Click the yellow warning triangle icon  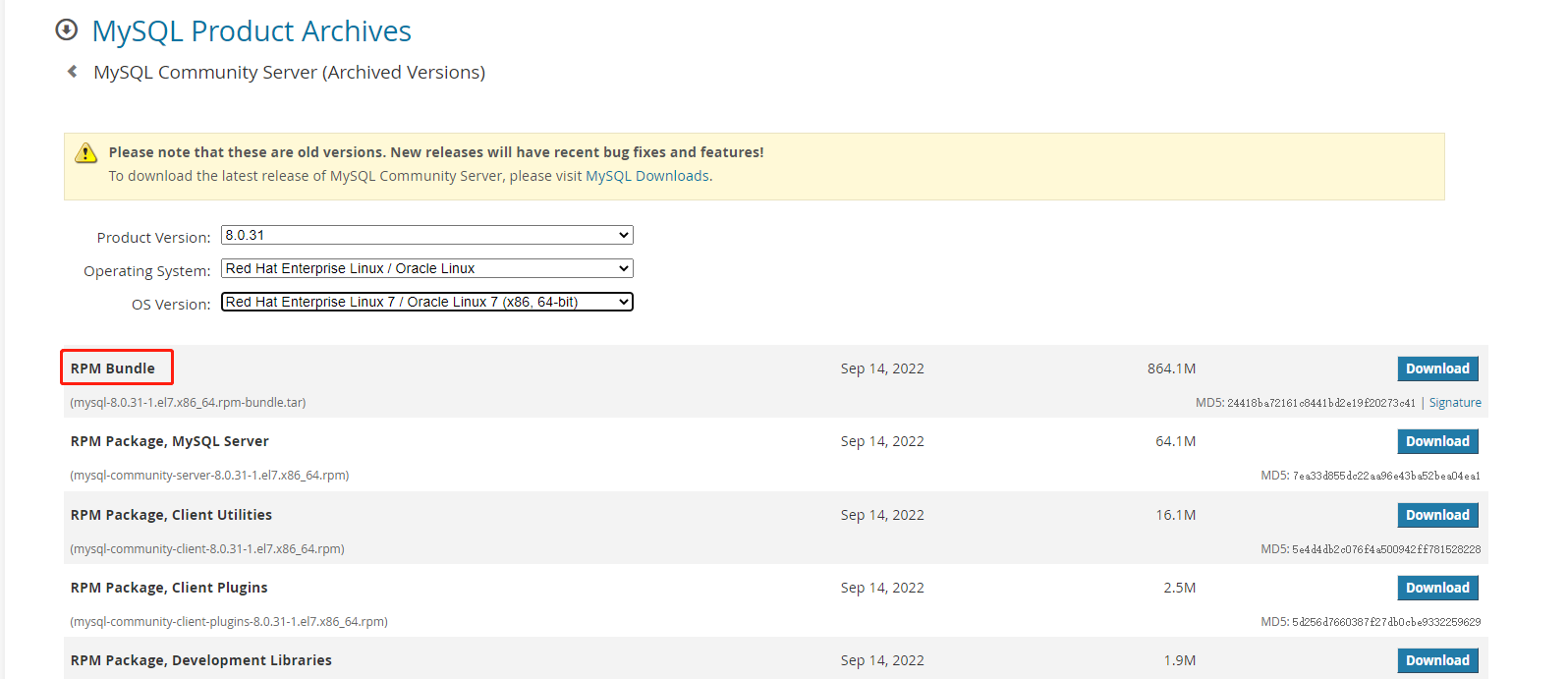point(86,153)
